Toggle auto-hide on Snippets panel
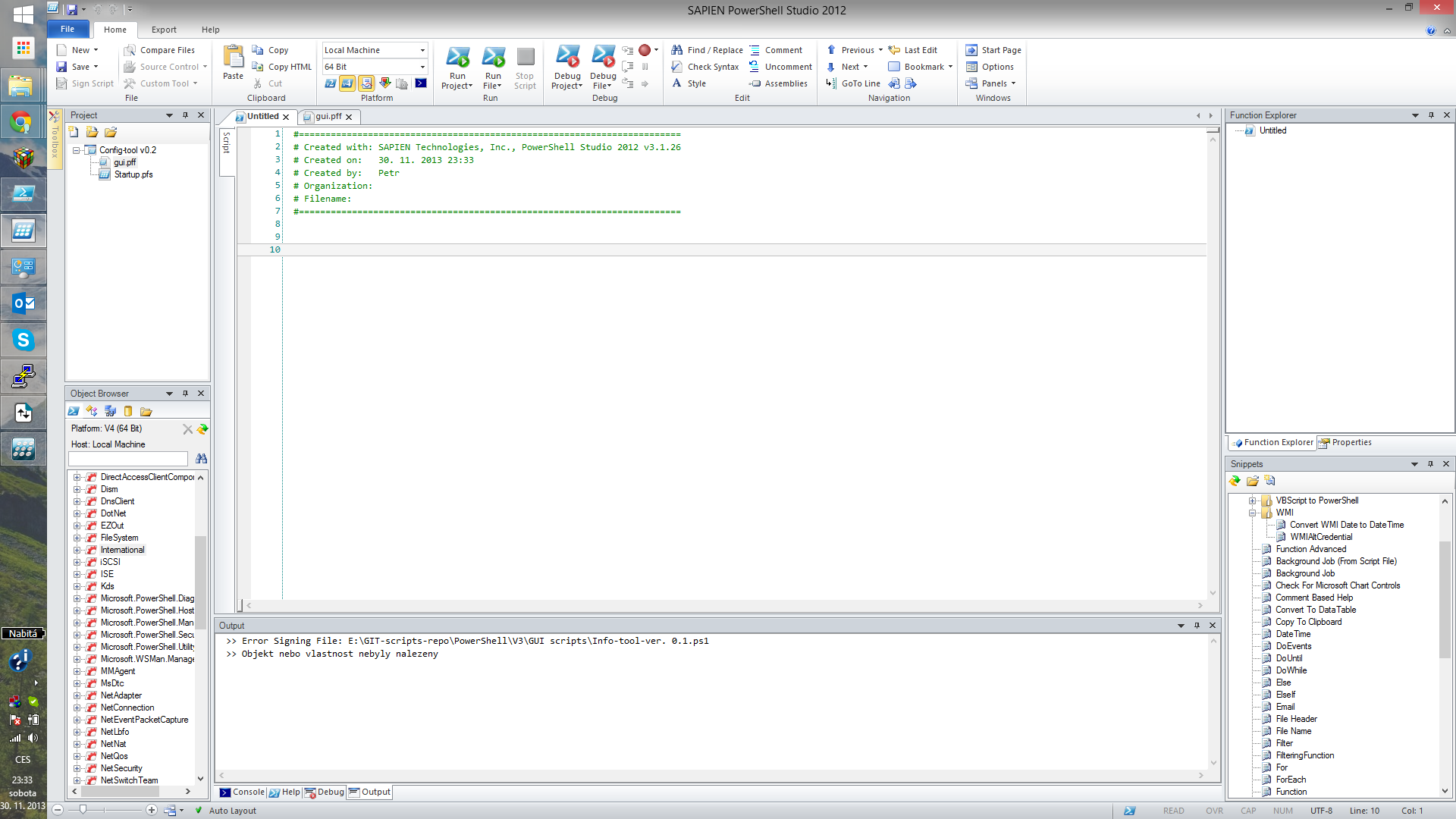1456x819 pixels. (1430, 464)
